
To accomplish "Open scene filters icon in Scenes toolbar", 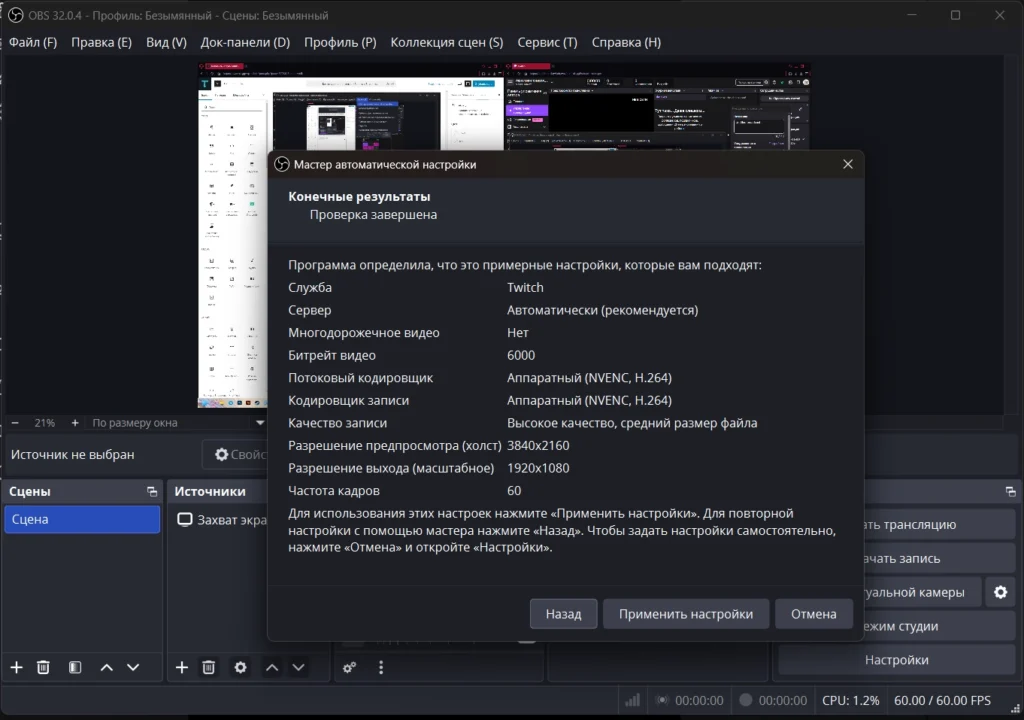I will 74,667.
